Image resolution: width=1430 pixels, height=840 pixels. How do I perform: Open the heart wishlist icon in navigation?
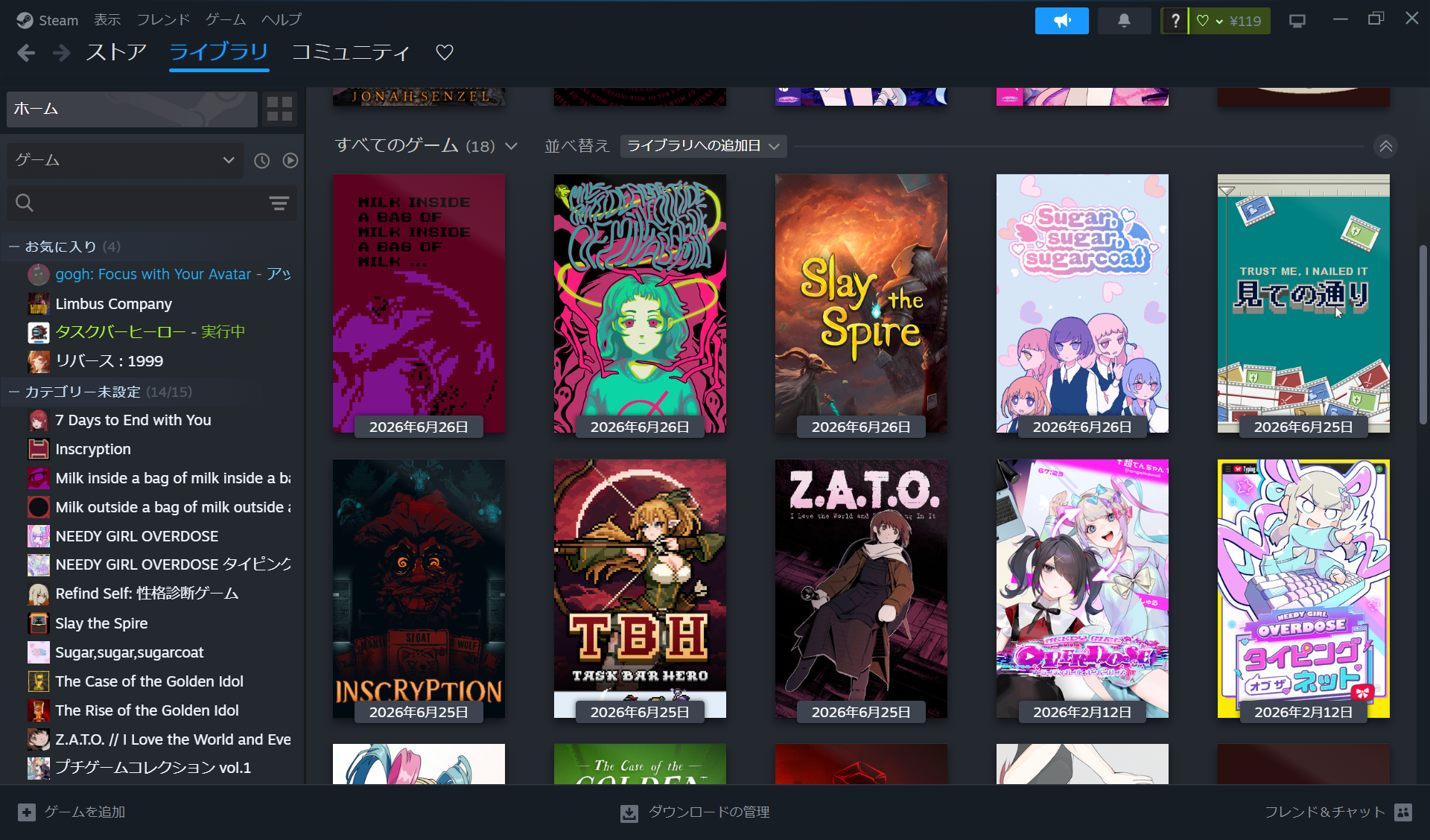point(445,52)
